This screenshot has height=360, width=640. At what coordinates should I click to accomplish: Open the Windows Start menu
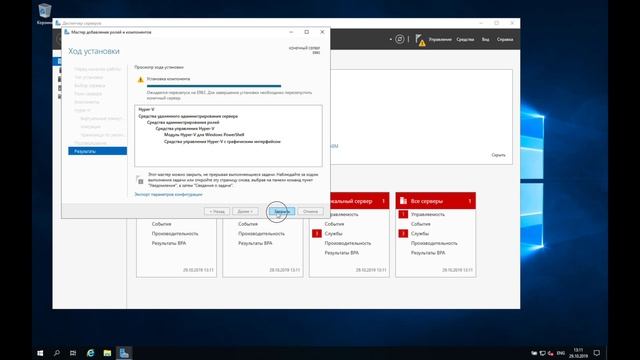point(40,353)
